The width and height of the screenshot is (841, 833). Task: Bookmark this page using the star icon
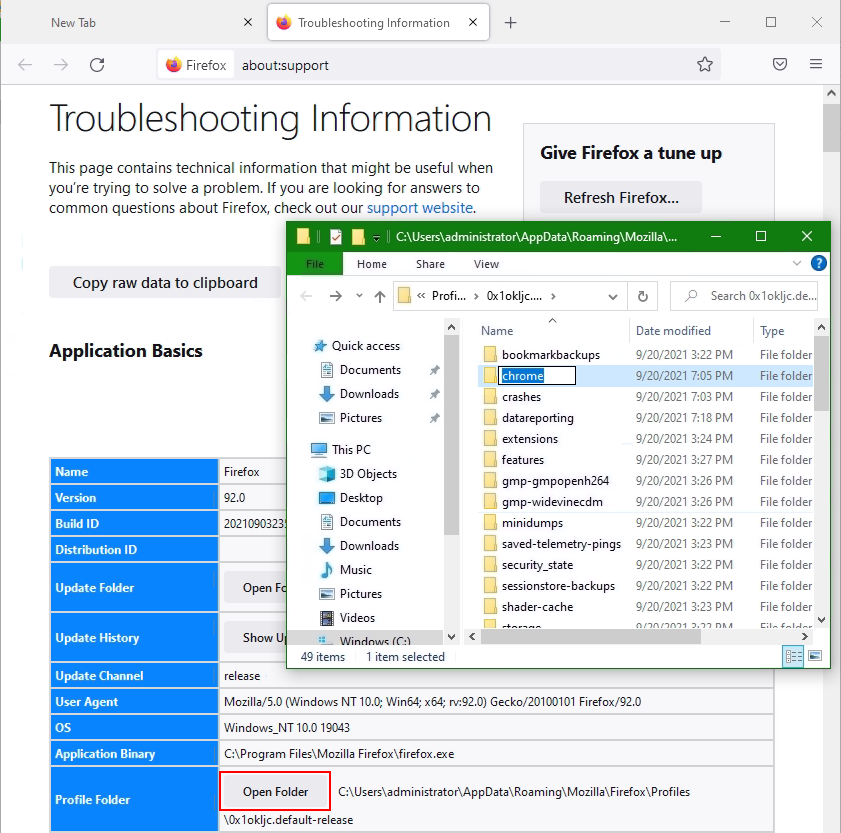pos(705,65)
